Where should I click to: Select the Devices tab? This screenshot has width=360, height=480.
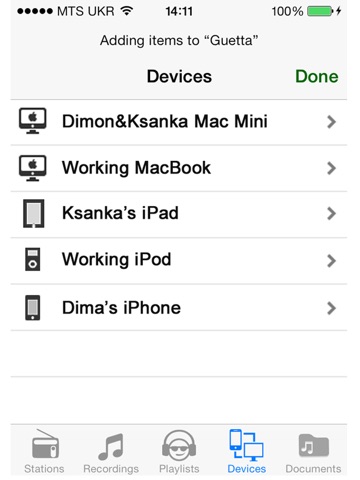click(x=247, y=451)
